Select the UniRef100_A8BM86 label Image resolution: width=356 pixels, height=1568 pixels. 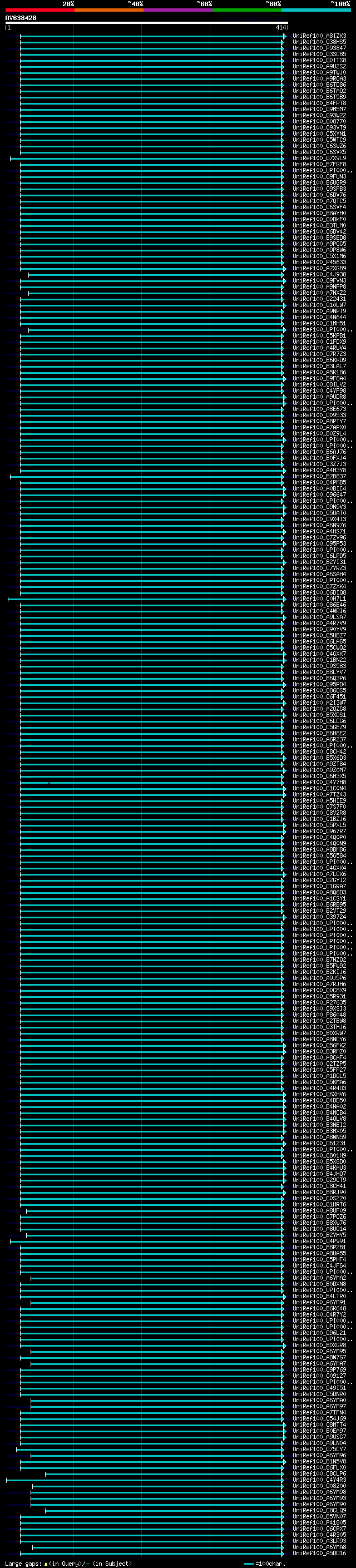pyautogui.click(x=319, y=850)
